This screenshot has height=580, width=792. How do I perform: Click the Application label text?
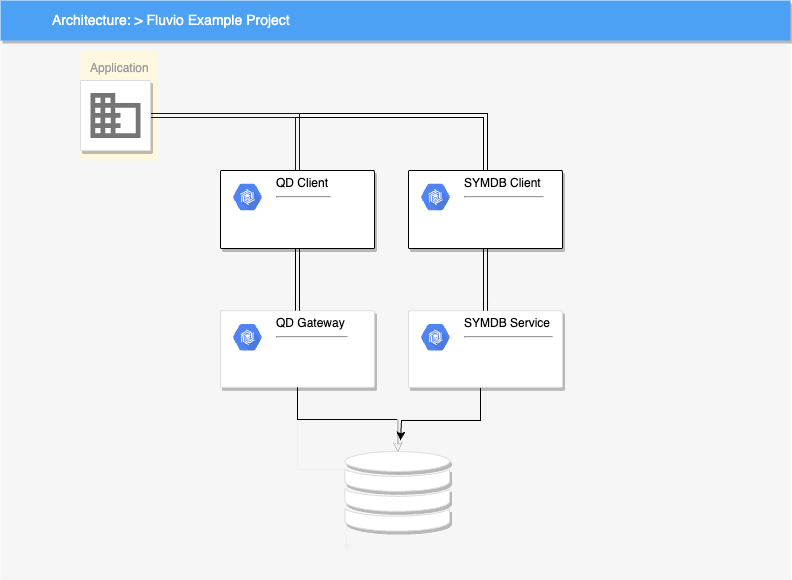119,68
